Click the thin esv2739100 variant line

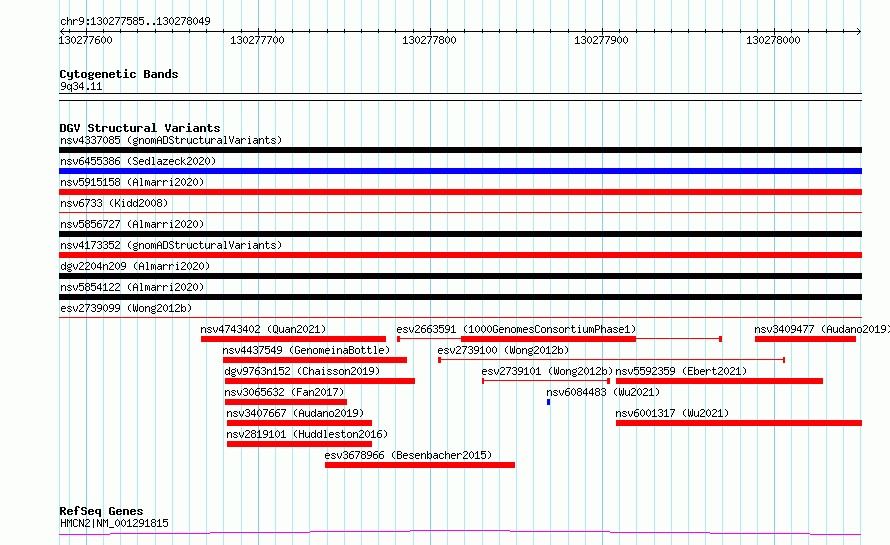[612, 360]
